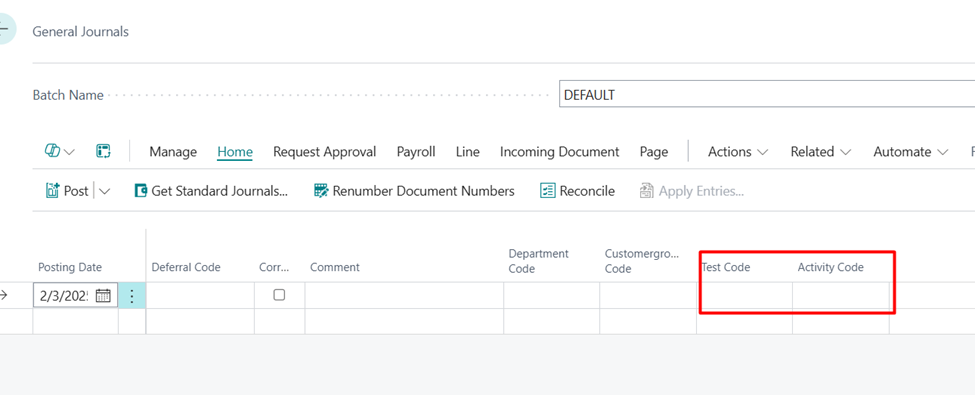The width and height of the screenshot is (975, 395).
Task: Expand the Post dropdown arrow
Action: coord(104,191)
